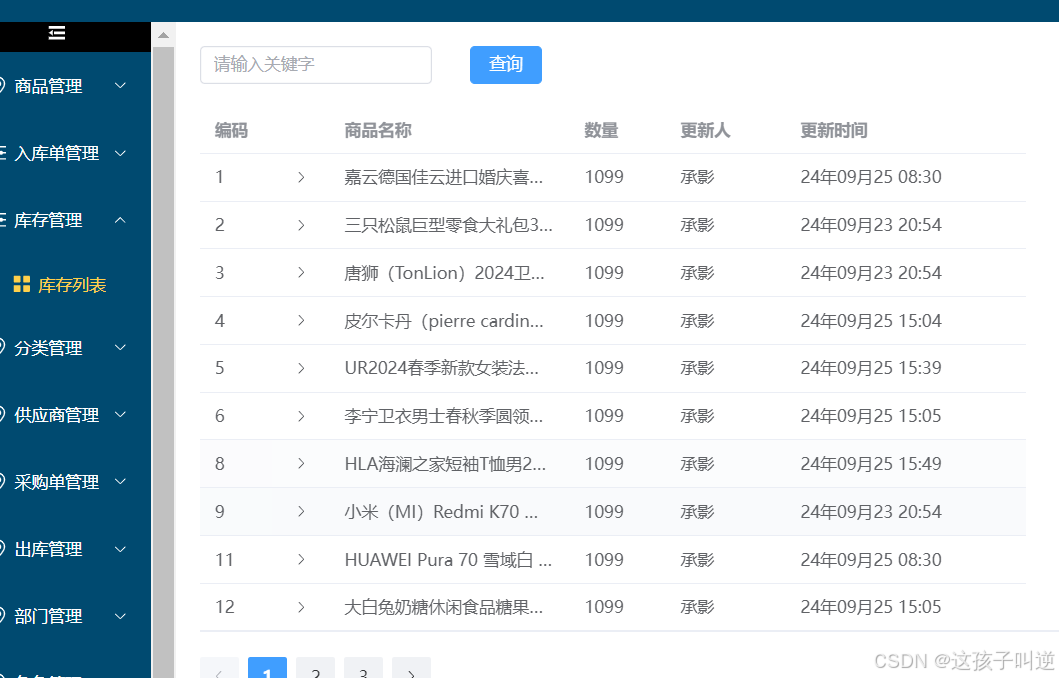The image size is (1059, 678).
Task: Select the 三只松鼠巨型零食大礼包3... product name
Action: pos(448,225)
